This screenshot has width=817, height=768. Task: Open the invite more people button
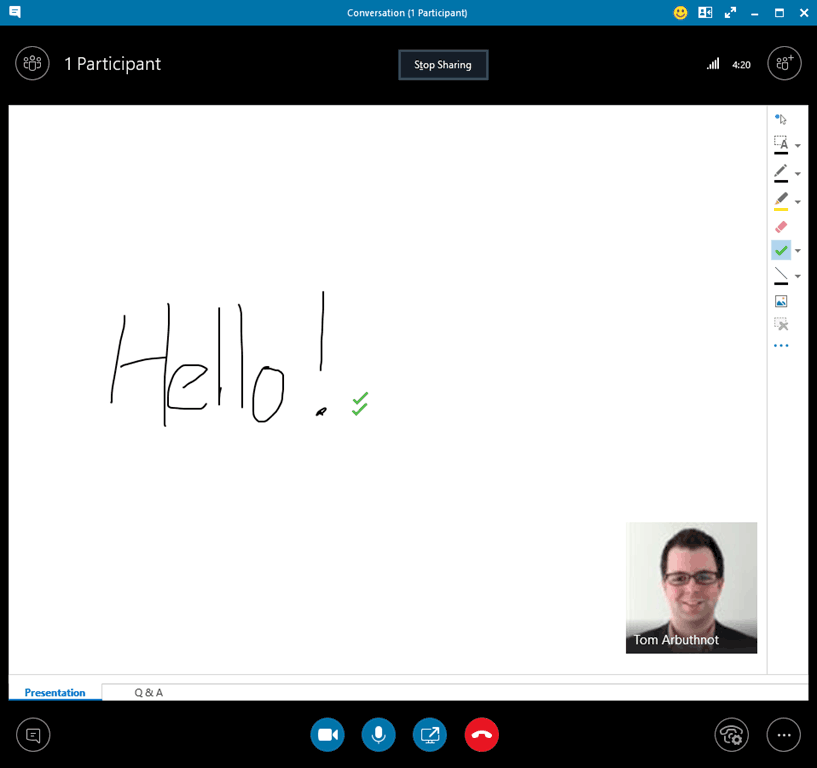click(x=784, y=63)
